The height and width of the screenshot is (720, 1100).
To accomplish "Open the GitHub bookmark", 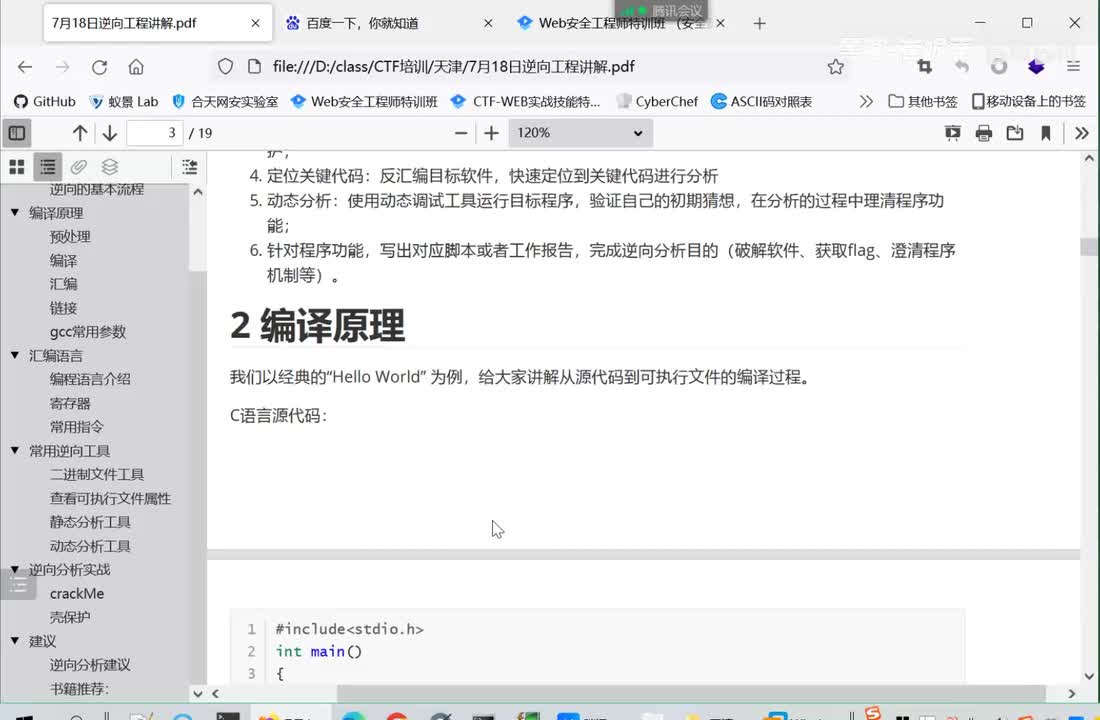I will [x=45, y=102].
